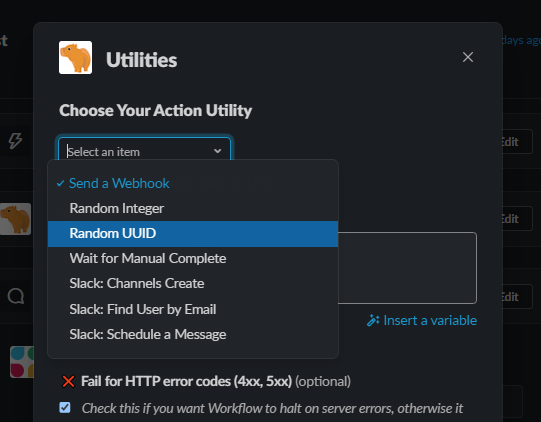Pick Wait for Manual Complete
The width and height of the screenshot is (541, 422).
click(x=193, y=258)
